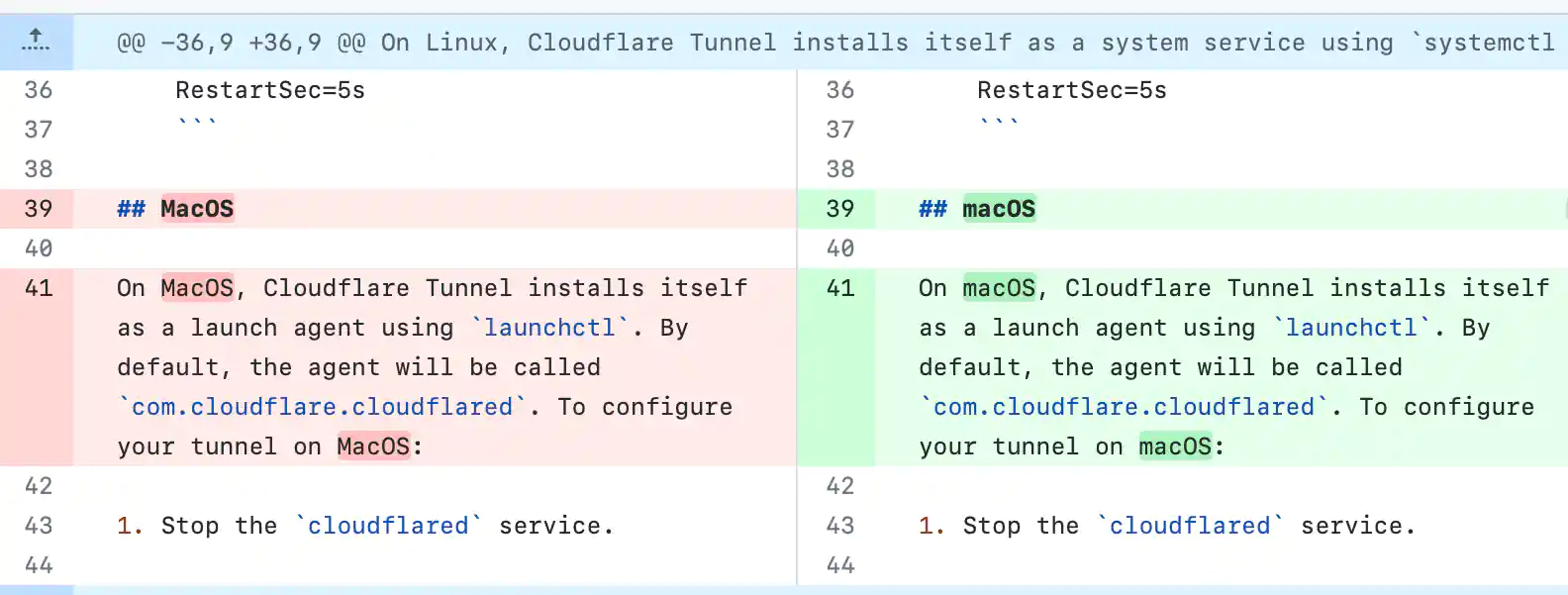1568x595 pixels.
Task: Click closing code fence on left line 37
Action: pos(197,124)
